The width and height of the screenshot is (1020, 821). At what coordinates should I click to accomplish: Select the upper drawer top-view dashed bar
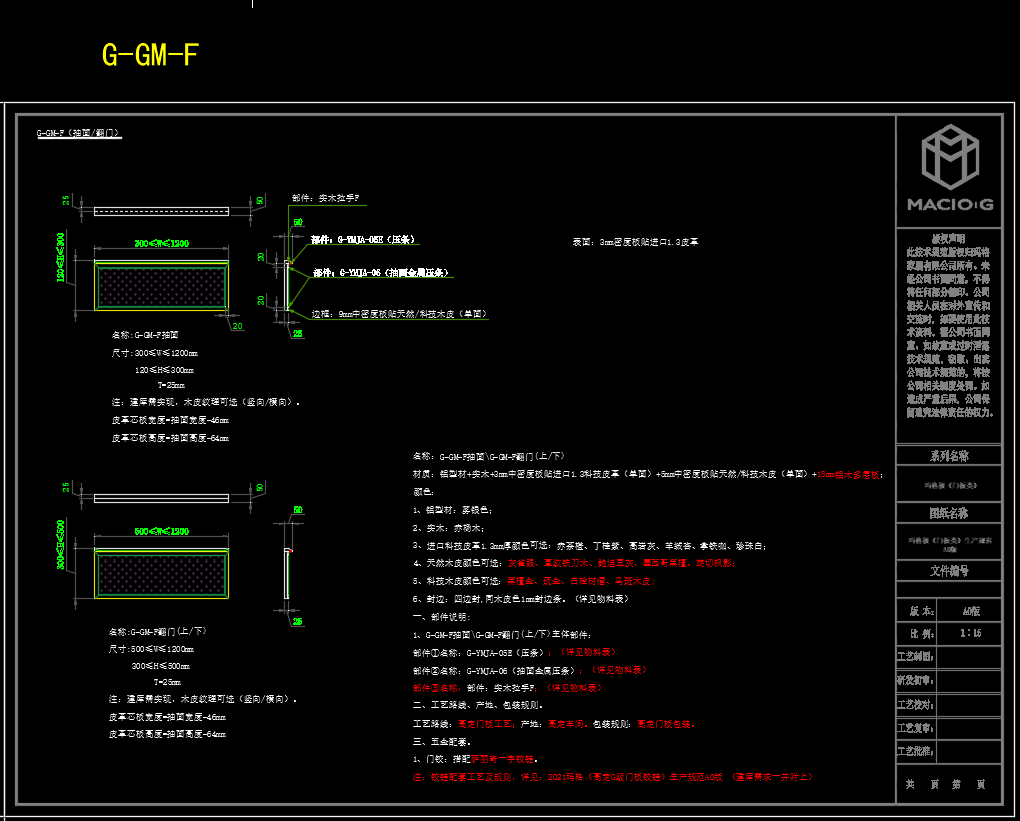point(161,211)
